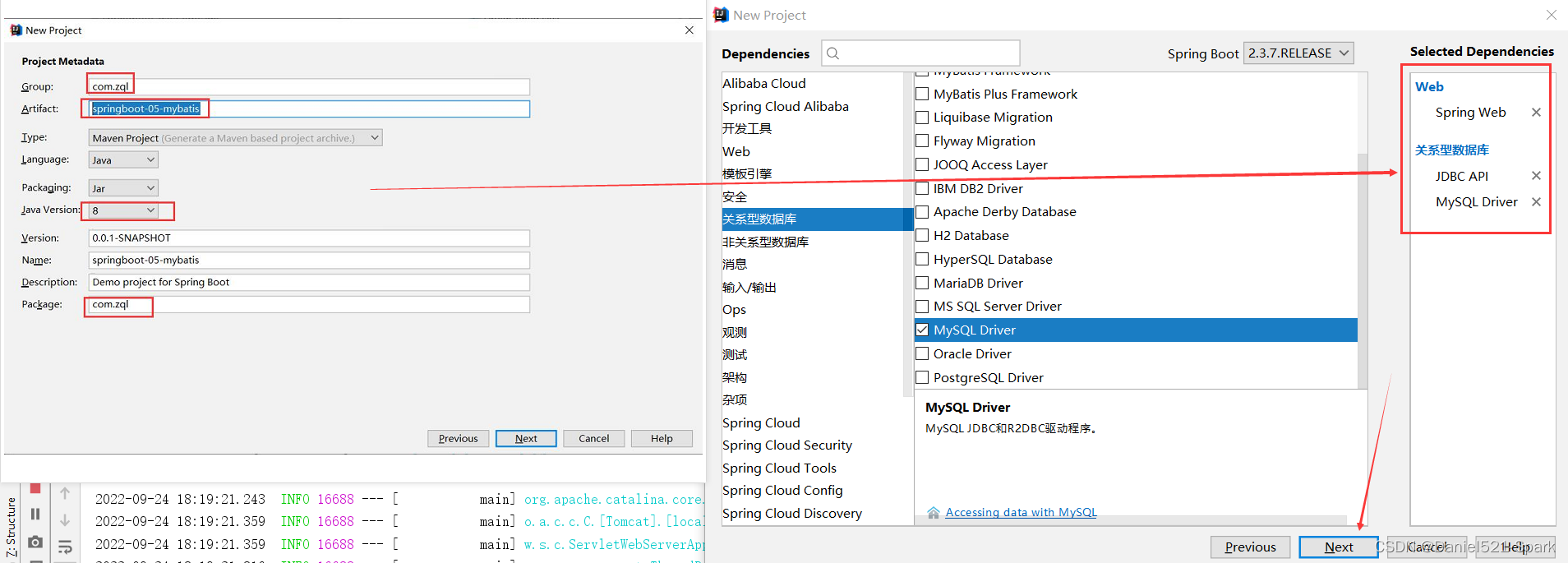Open the Java Version dropdown

(x=123, y=210)
